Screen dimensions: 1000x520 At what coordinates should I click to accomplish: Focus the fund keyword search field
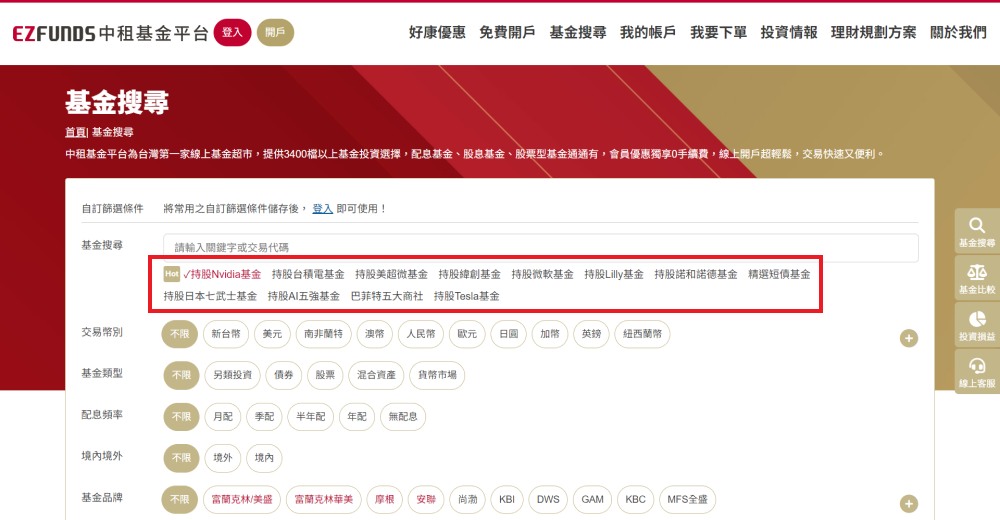[x=541, y=248]
